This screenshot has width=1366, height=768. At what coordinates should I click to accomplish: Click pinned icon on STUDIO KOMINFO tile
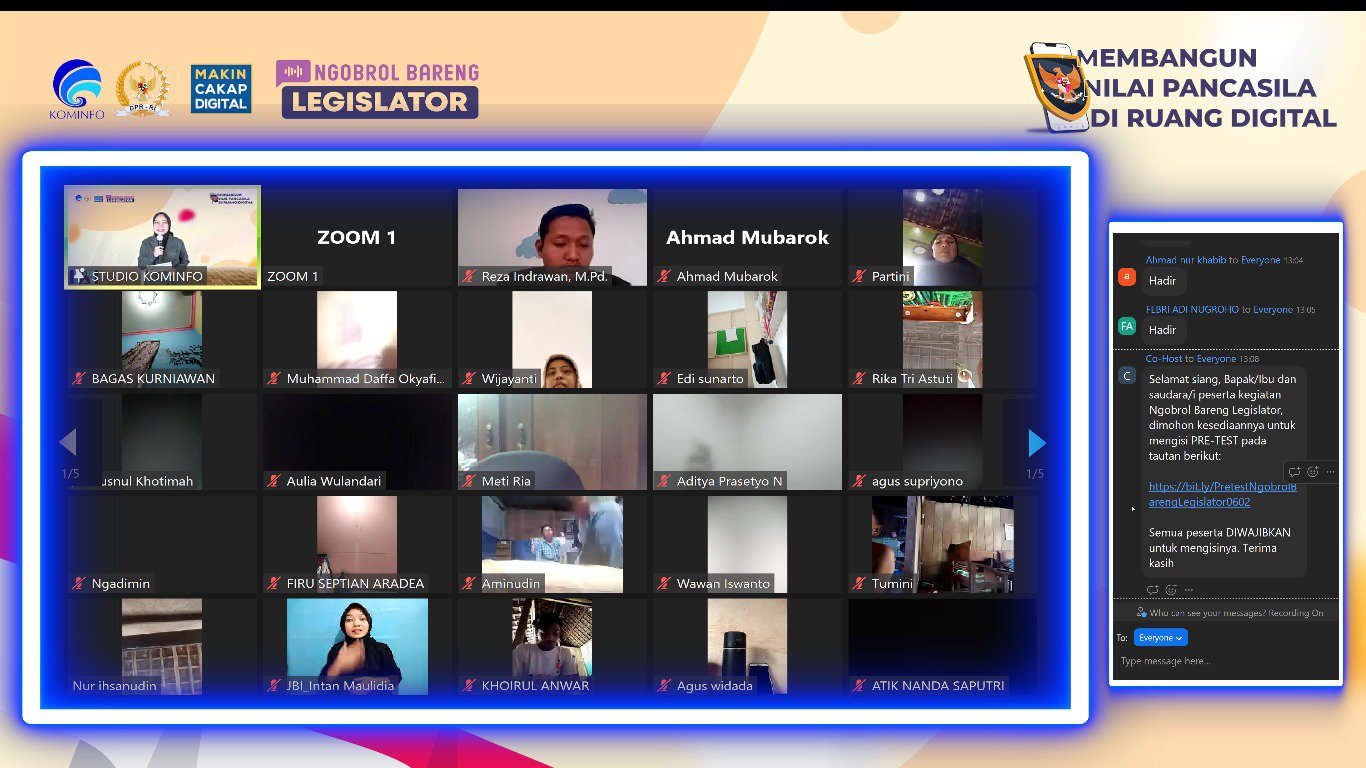coord(79,276)
